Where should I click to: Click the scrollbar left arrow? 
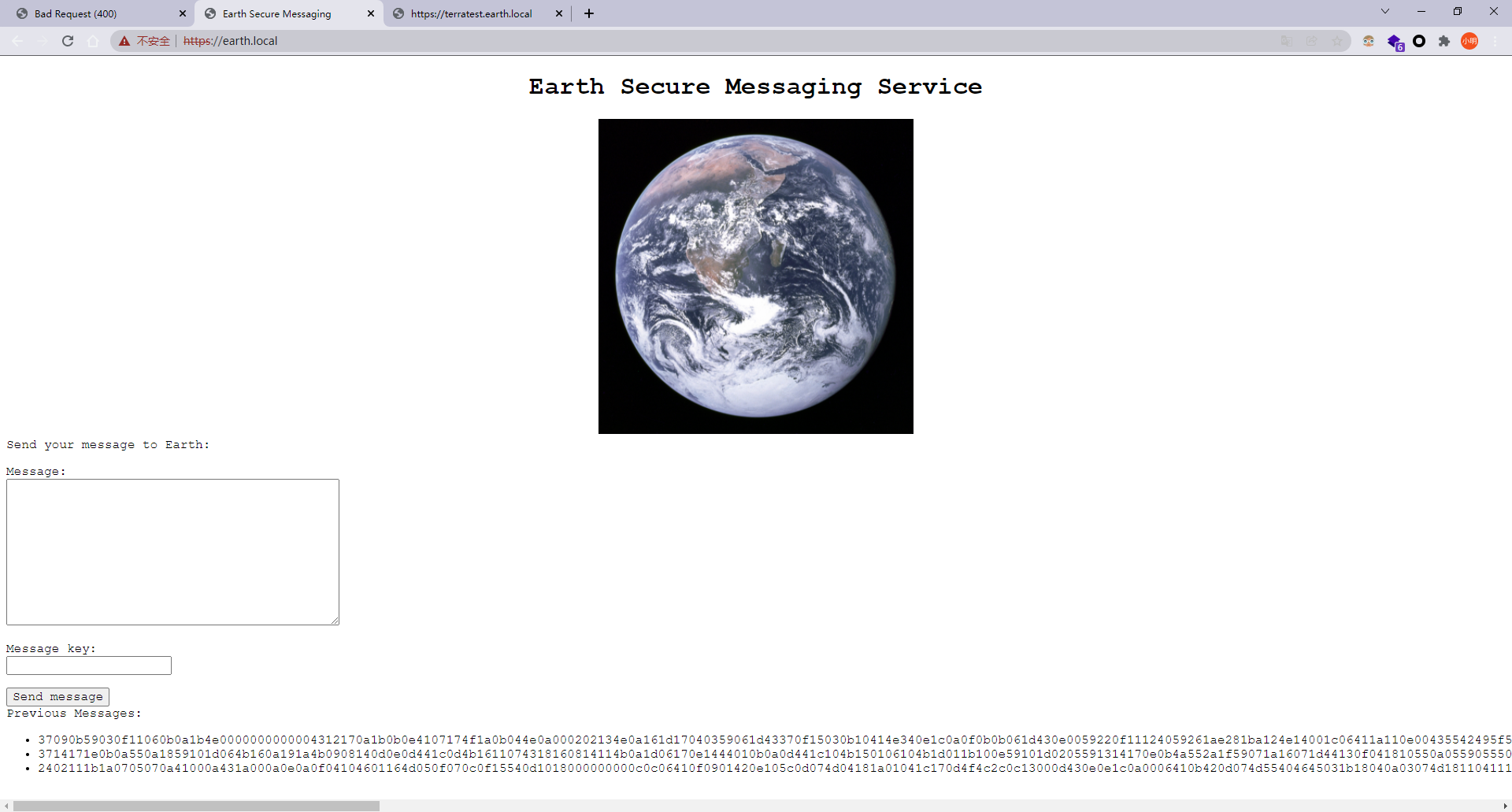[6, 806]
